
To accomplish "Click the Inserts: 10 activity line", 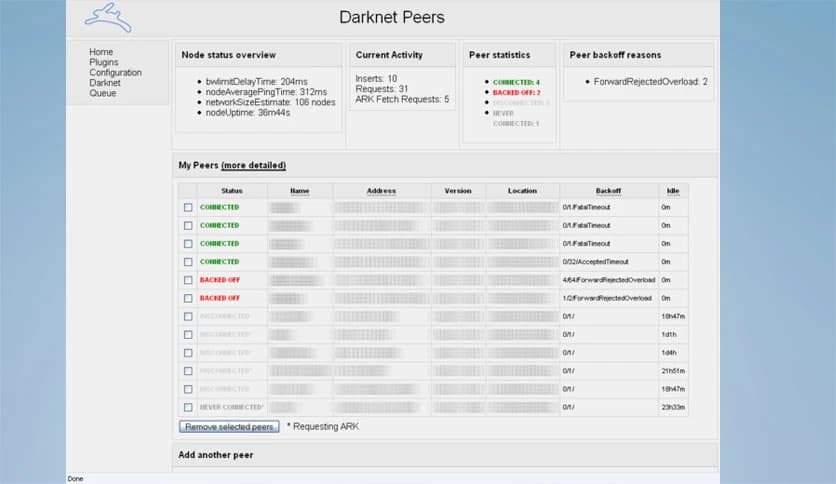I will pyautogui.click(x=376, y=78).
